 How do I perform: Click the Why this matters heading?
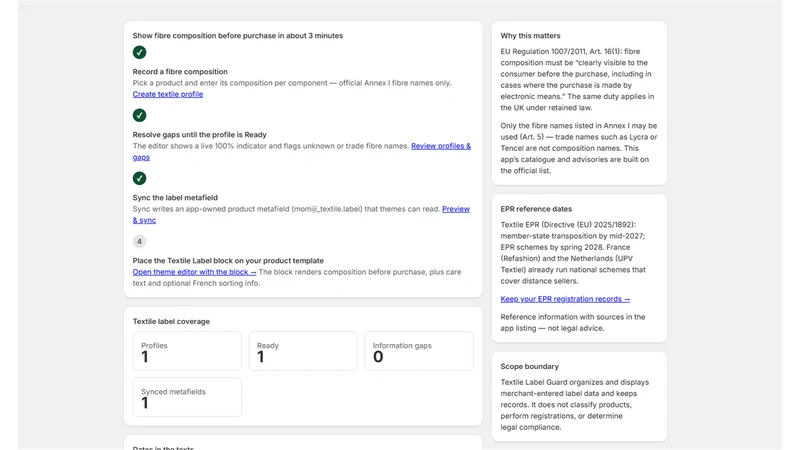point(530,36)
